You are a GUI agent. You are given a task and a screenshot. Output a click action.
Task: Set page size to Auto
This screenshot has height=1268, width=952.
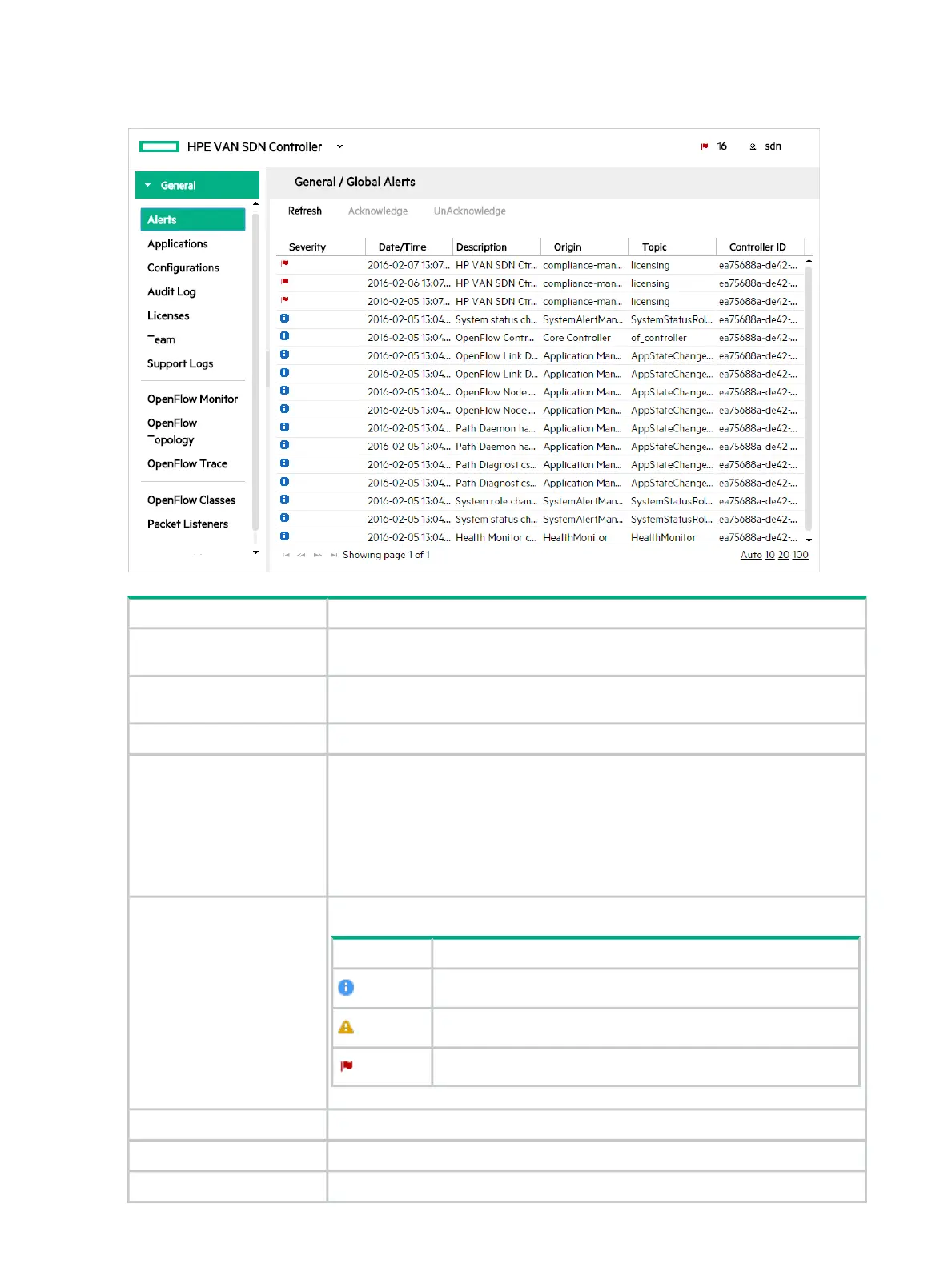click(751, 555)
